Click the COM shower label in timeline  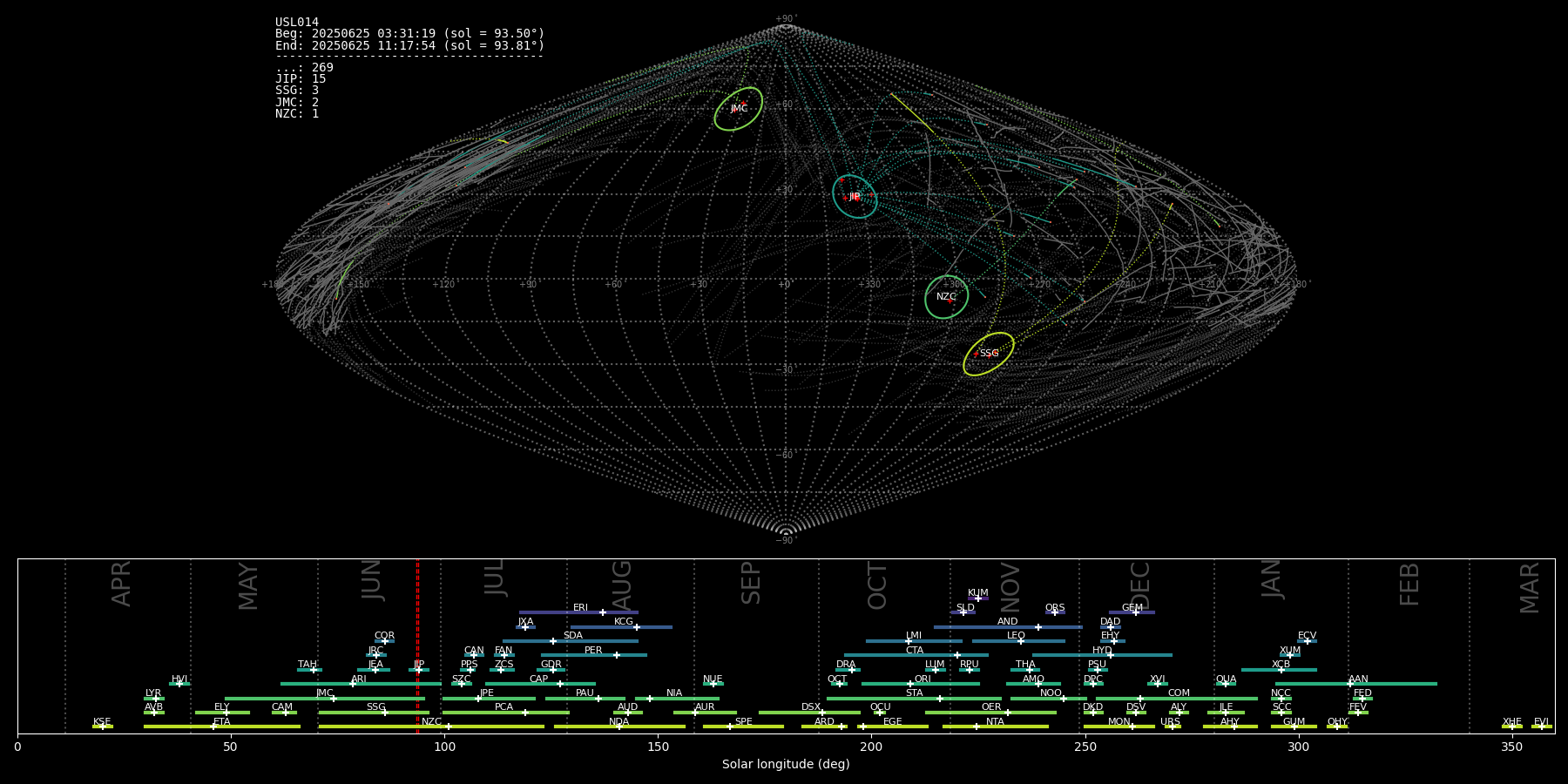[1179, 693]
